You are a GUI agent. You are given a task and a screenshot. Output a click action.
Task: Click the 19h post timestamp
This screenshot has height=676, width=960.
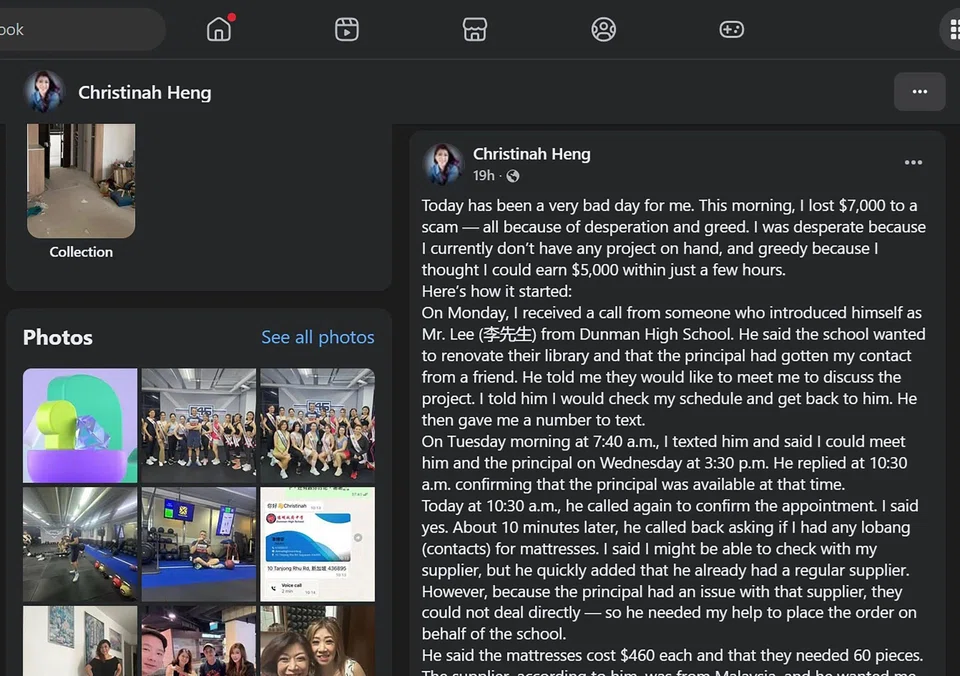[x=483, y=176]
